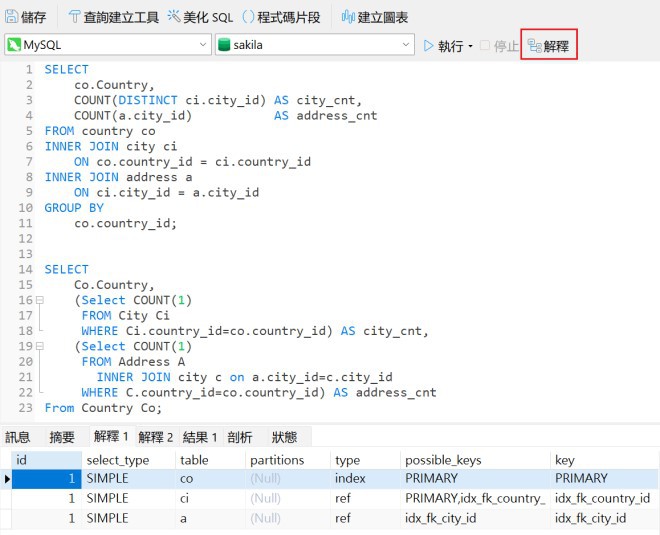The width and height of the screenshot is (660, 535).
Task: Click the select_type column header
Action: [x=118, y=459]
